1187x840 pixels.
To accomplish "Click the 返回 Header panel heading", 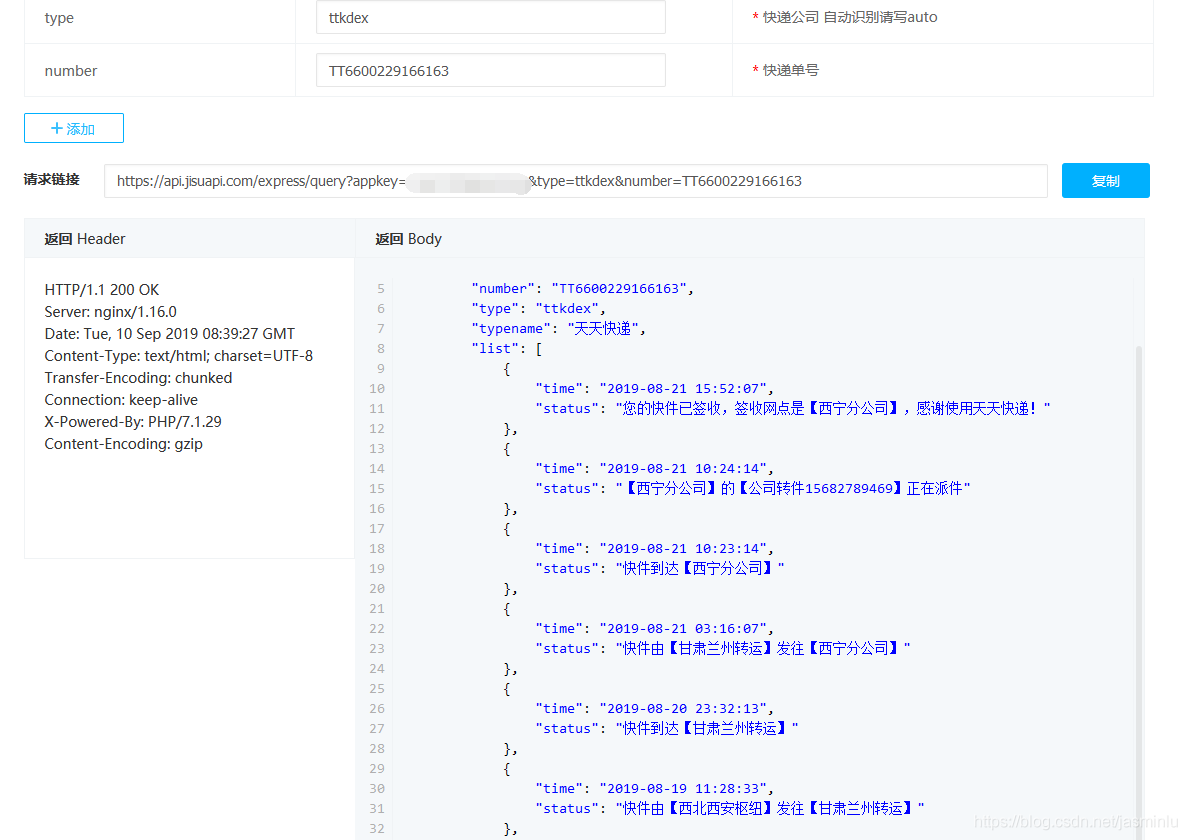I will [85, 239].
